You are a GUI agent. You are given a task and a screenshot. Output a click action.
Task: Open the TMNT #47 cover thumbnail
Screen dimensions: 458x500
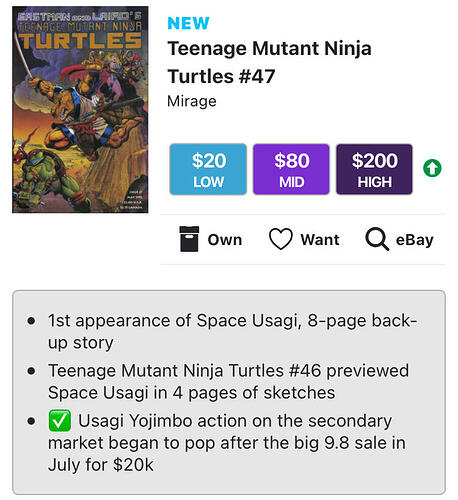click(80, 109)
